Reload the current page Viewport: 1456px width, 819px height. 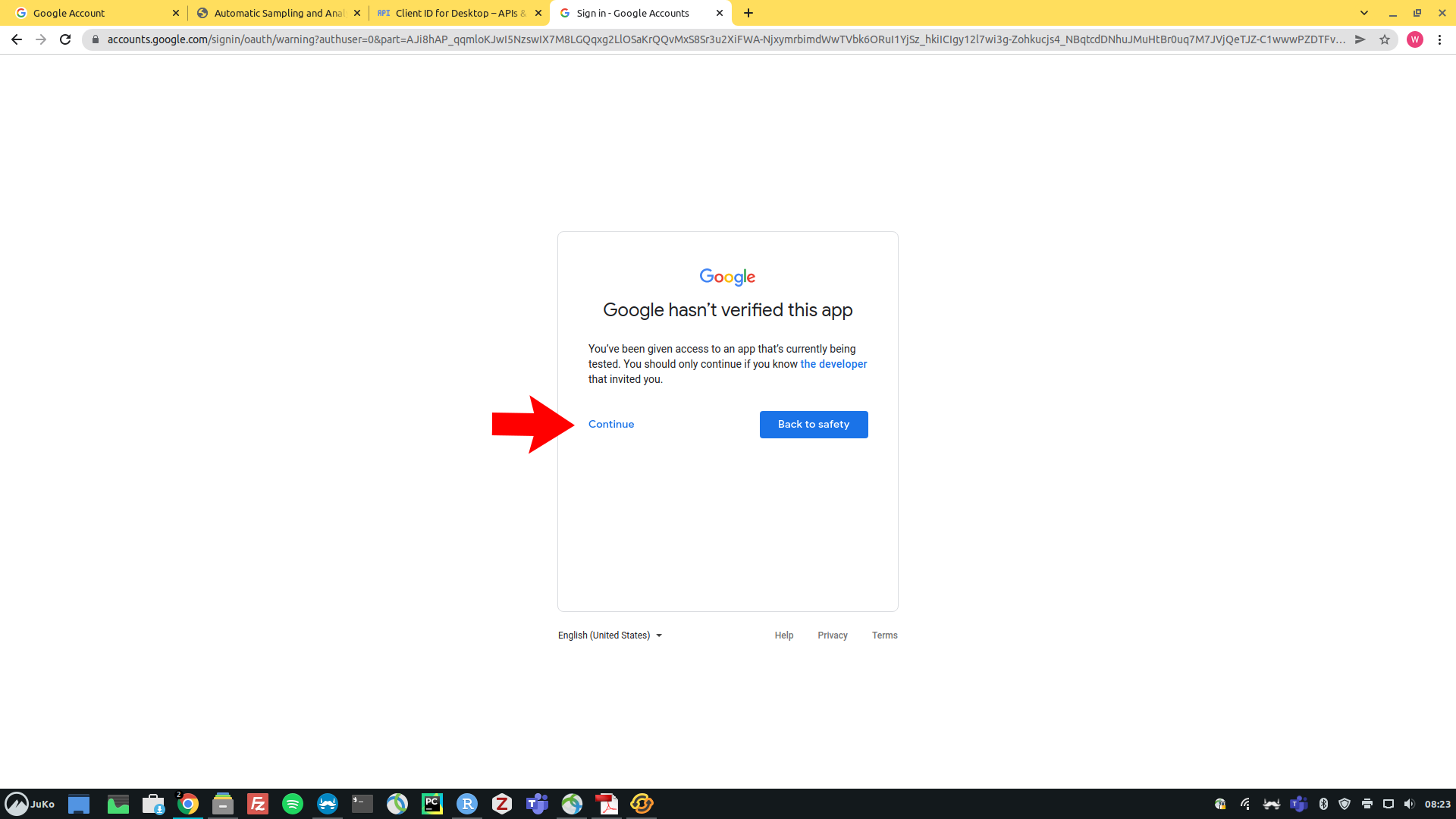click(x=65, y=39)
